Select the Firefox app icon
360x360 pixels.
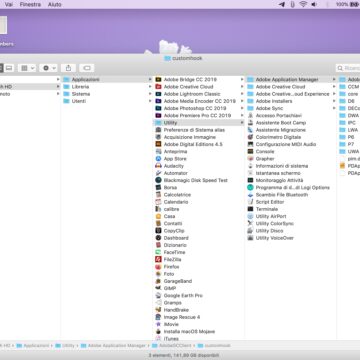158,267
